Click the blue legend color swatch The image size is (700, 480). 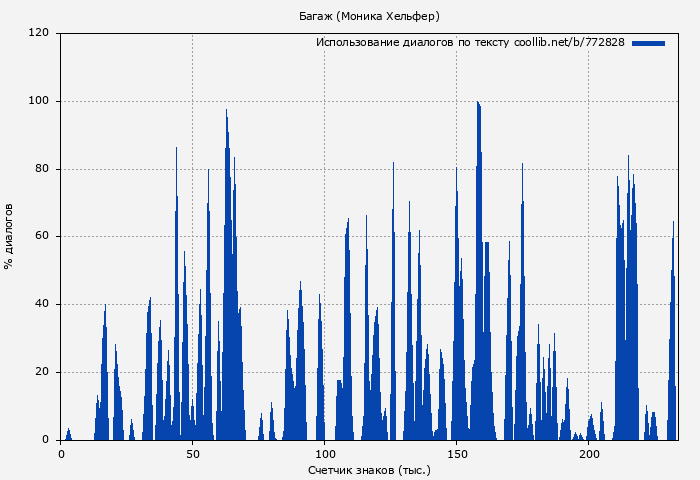tap(648, 43)
